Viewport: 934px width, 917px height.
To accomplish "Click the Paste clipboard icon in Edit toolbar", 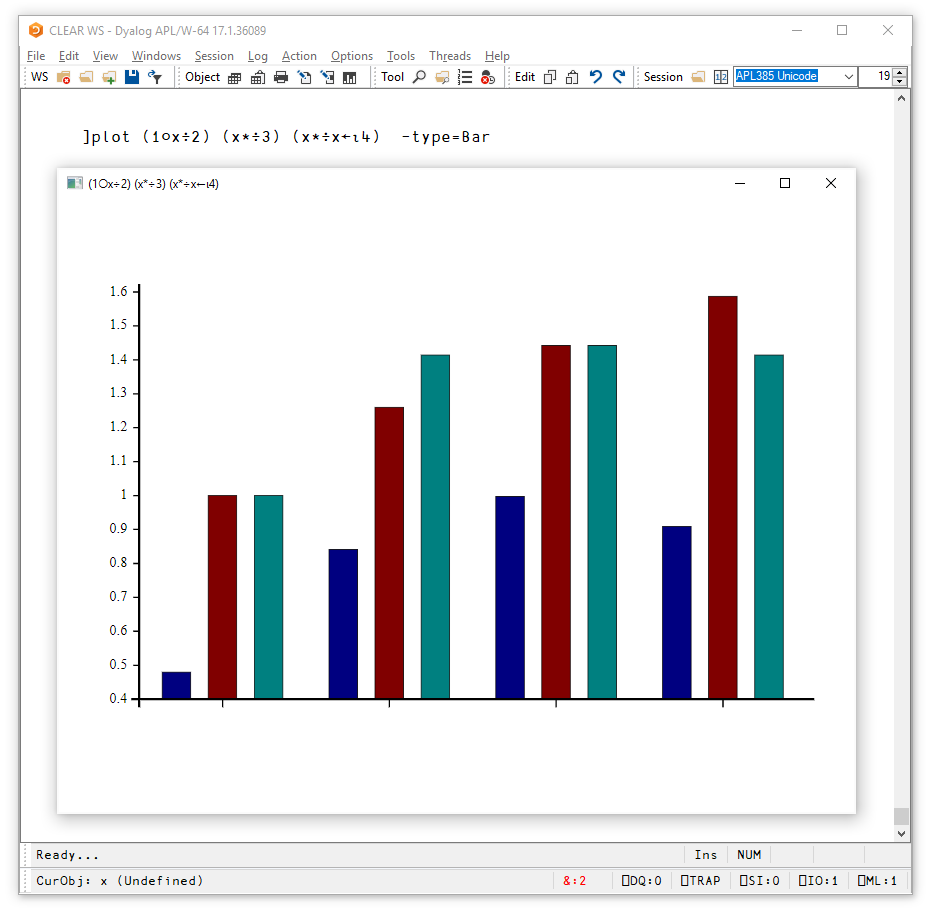I will click(572, 77).
